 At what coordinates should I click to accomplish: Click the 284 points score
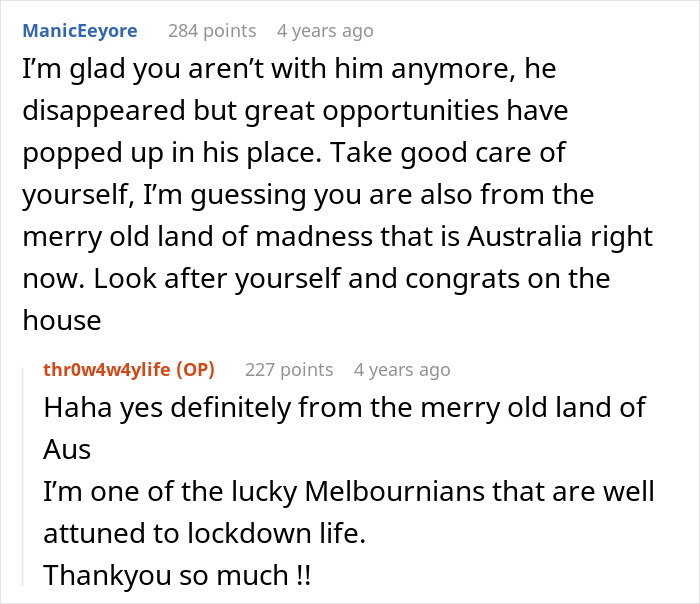[x=212, y=31]
